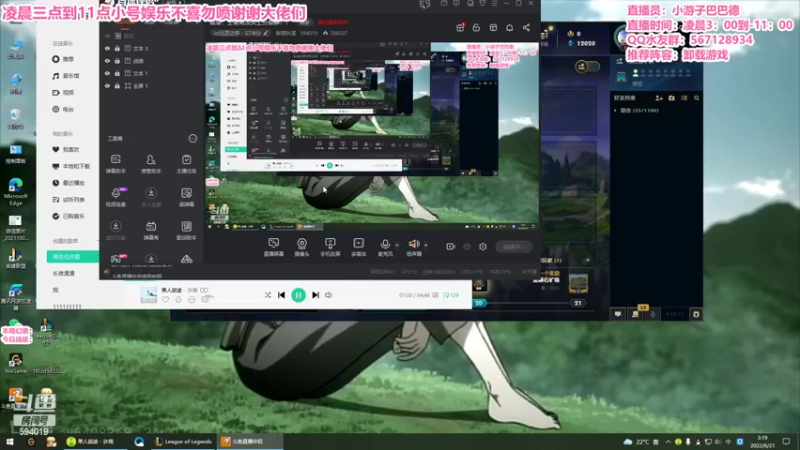800x450 pixels.
Task: Click the gift box icon with red badge
Action: coord(460,28)
